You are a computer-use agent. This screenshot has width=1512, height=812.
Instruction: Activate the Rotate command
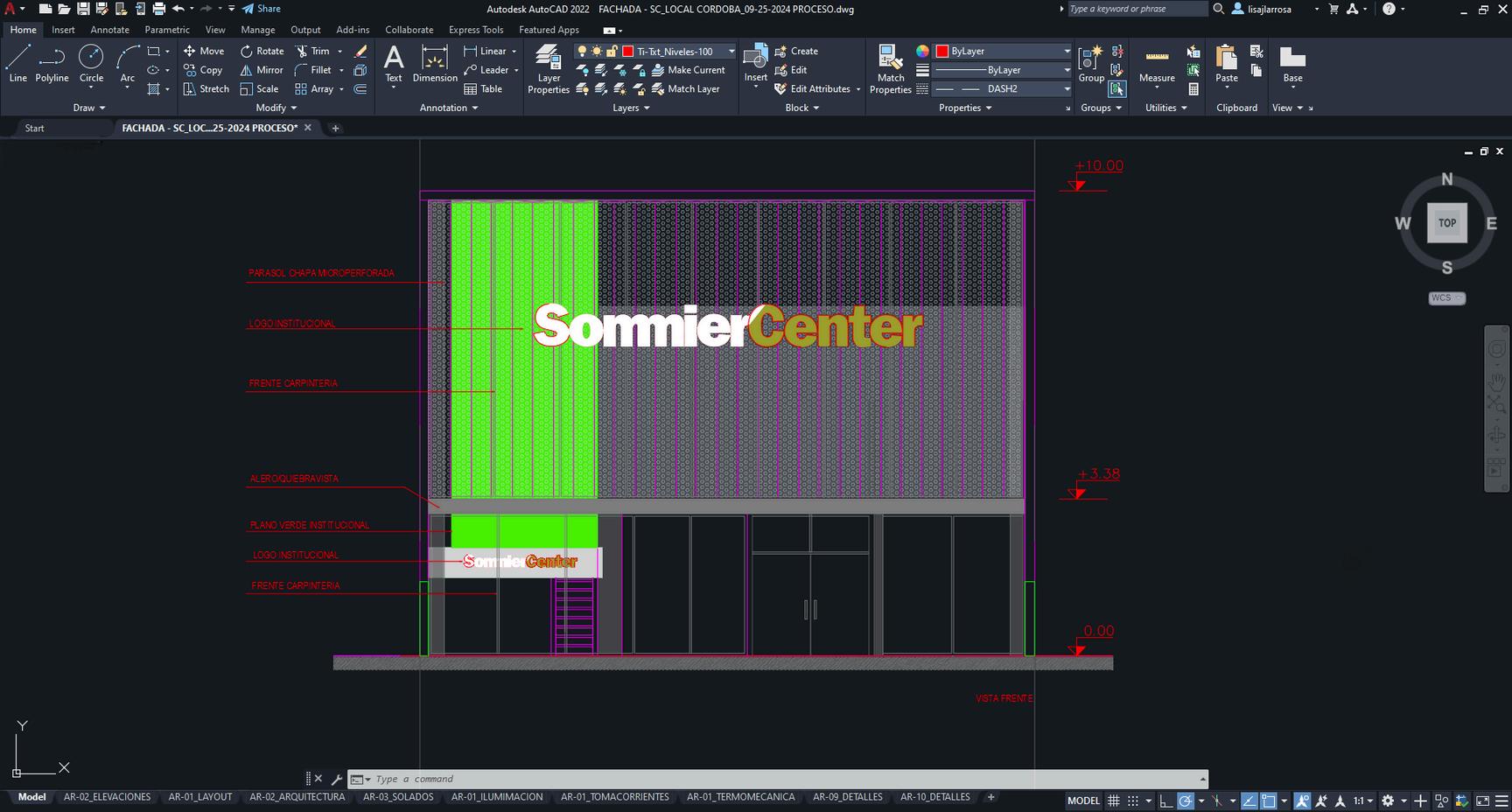click(x=262, y=51)
